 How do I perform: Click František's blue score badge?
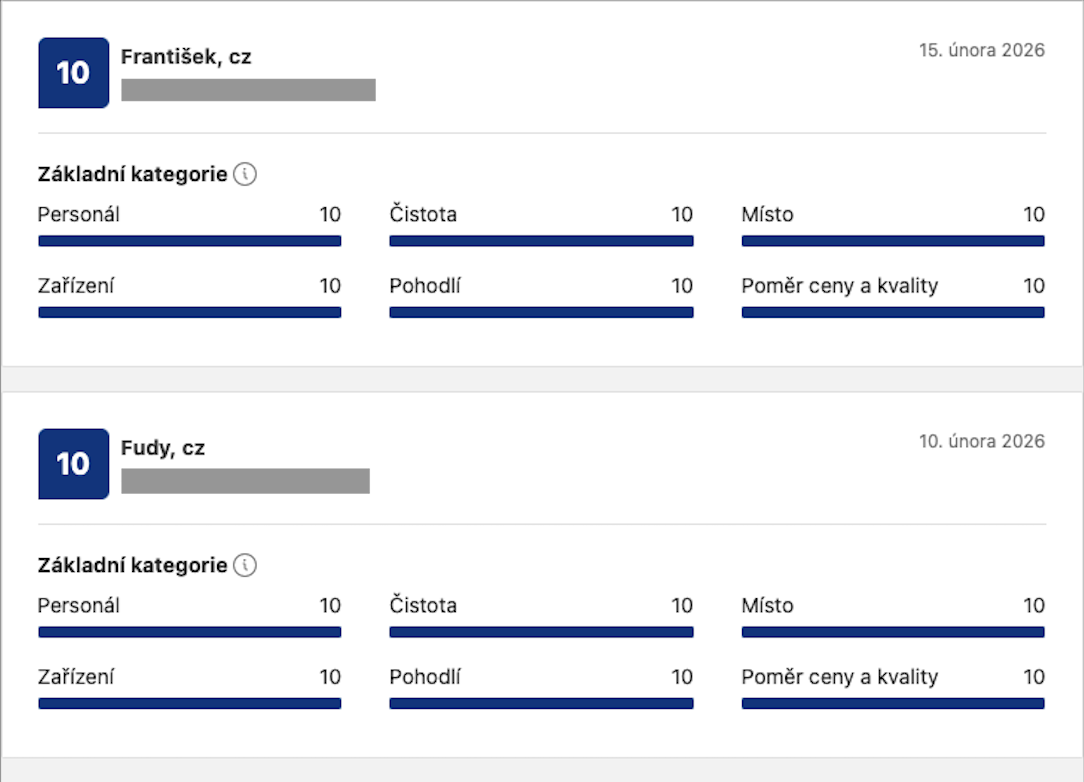point(73,73)
